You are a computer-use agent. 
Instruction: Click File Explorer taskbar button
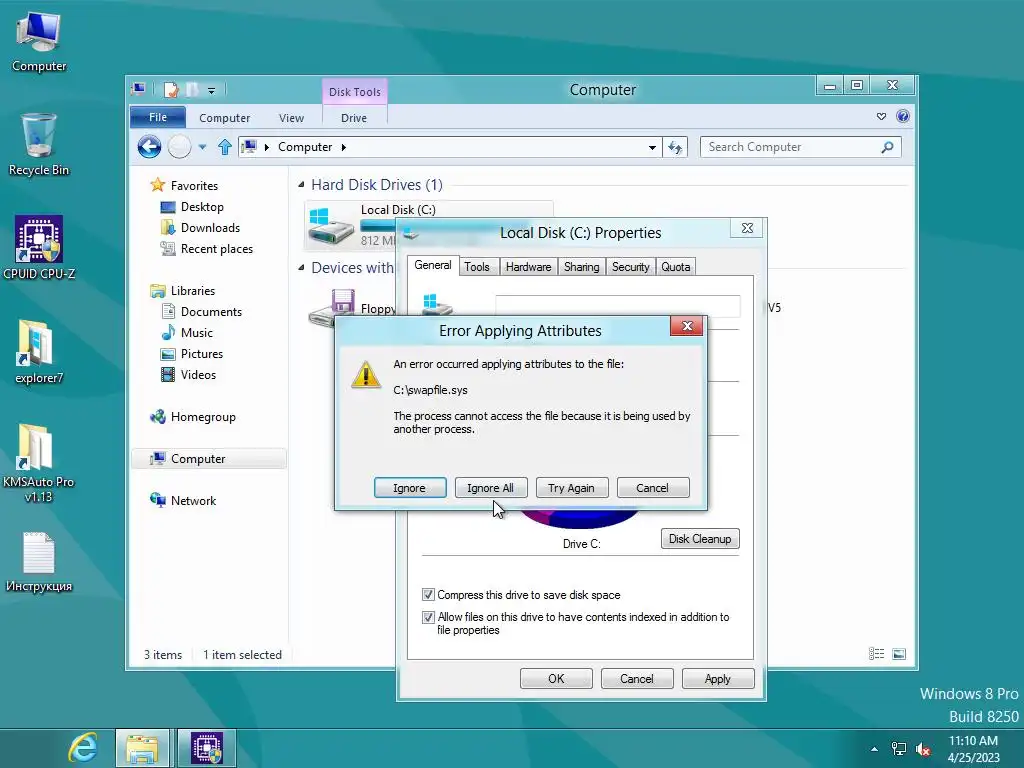tap(142, 748)
